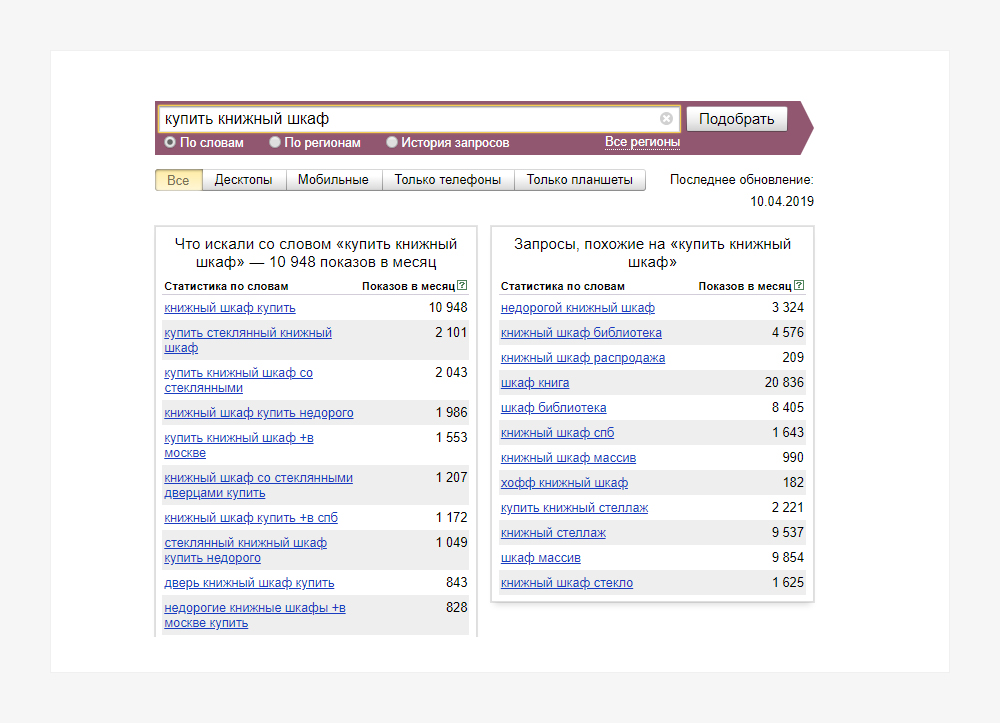Screen dimensions: 1000x723
Task: Click help icon in left table header
Action: tap(462, 286)
